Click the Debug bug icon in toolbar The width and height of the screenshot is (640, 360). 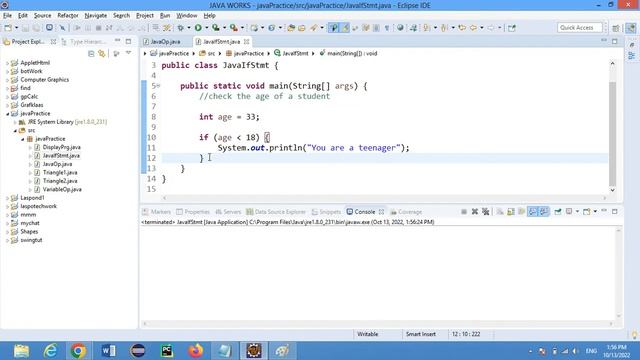pos(180,28)
